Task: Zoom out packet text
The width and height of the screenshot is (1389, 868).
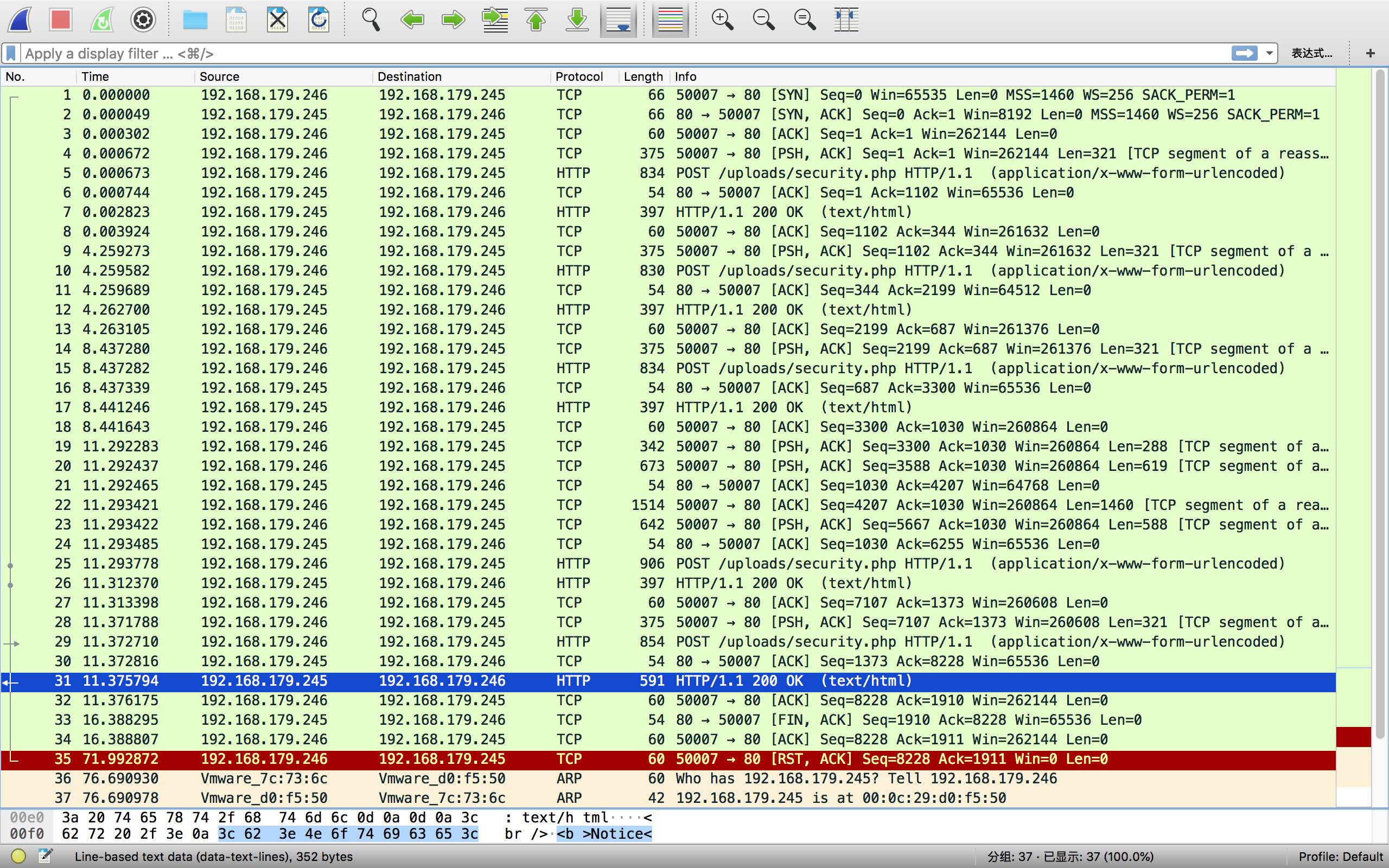Action: 763,20
